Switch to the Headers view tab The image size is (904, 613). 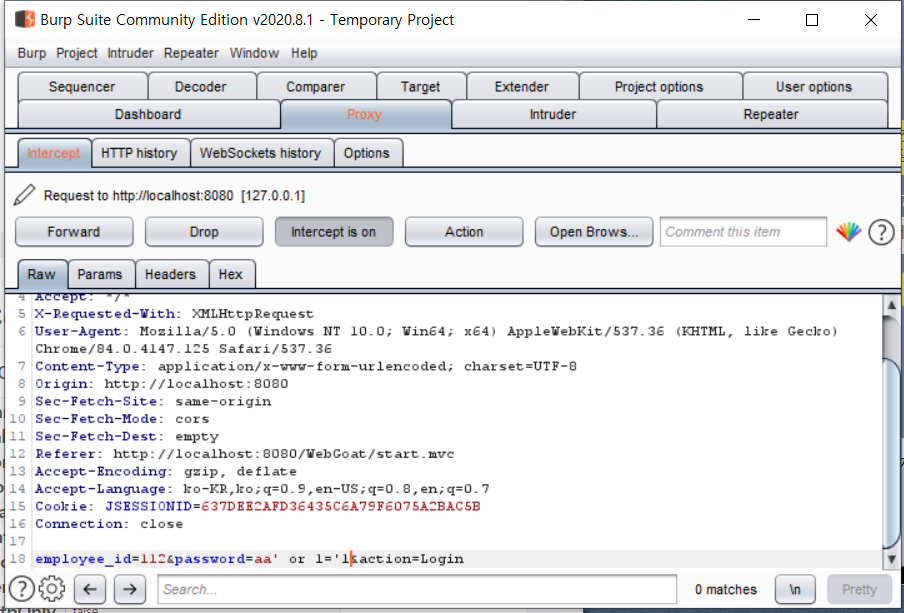(x=170, y=274)
